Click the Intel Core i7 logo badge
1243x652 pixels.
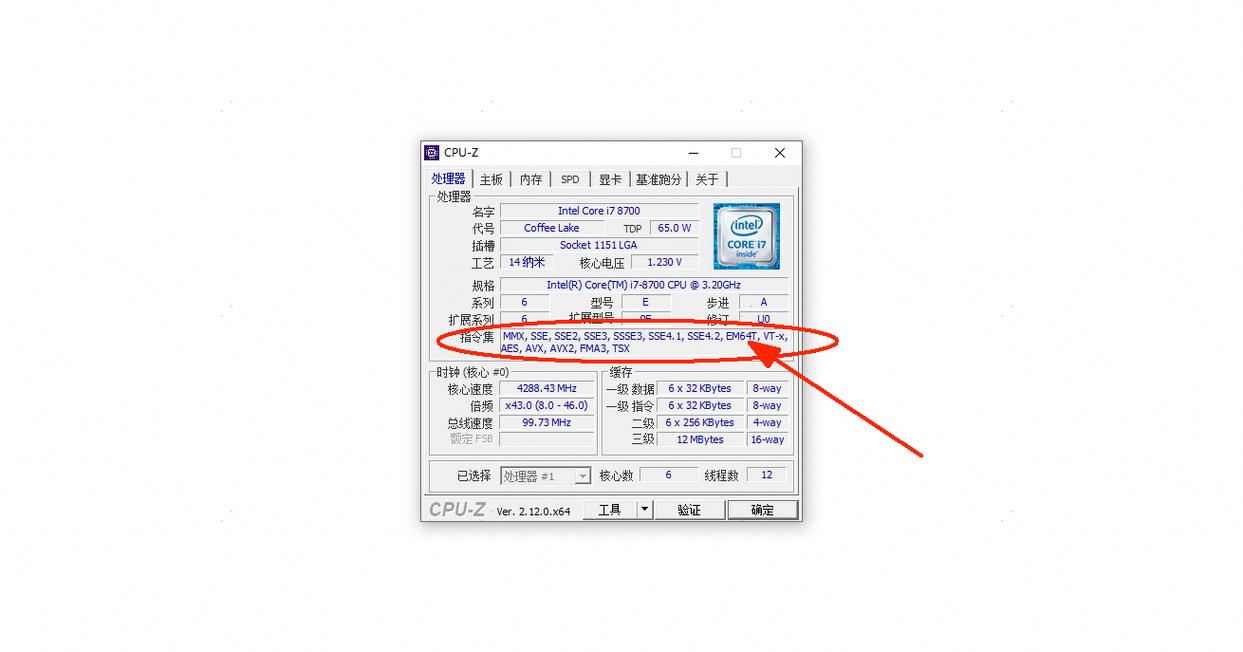pos(746,237)
